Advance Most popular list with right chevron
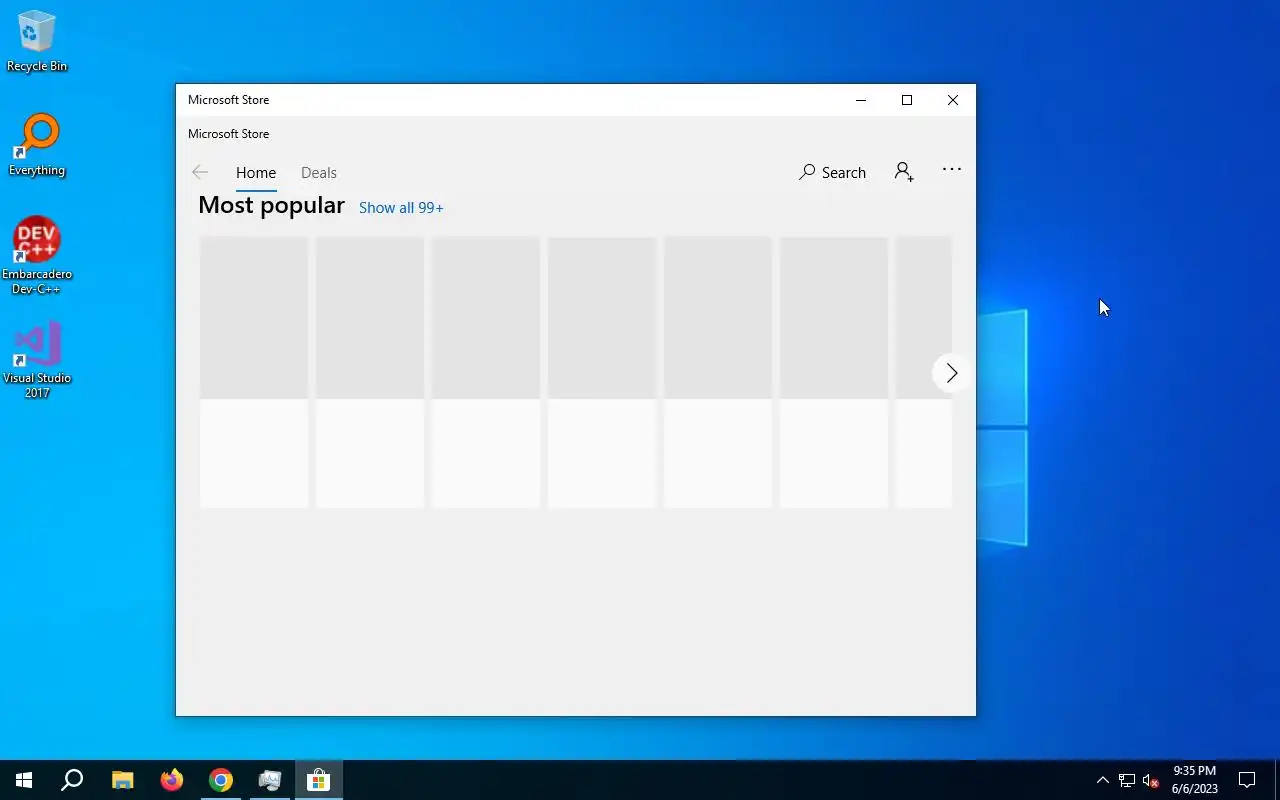 click(x=951, y=373)
